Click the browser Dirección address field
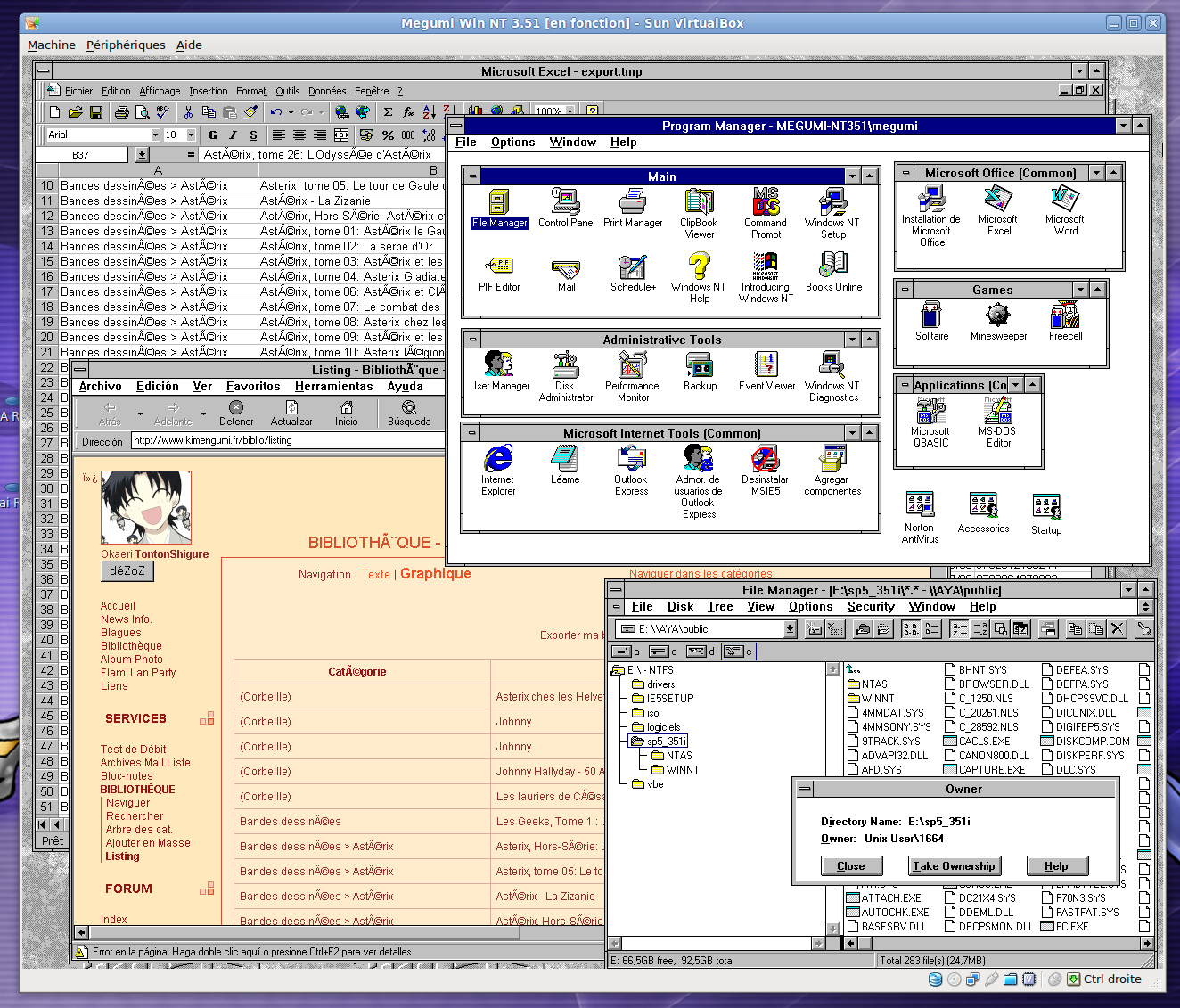 (287, 440)
